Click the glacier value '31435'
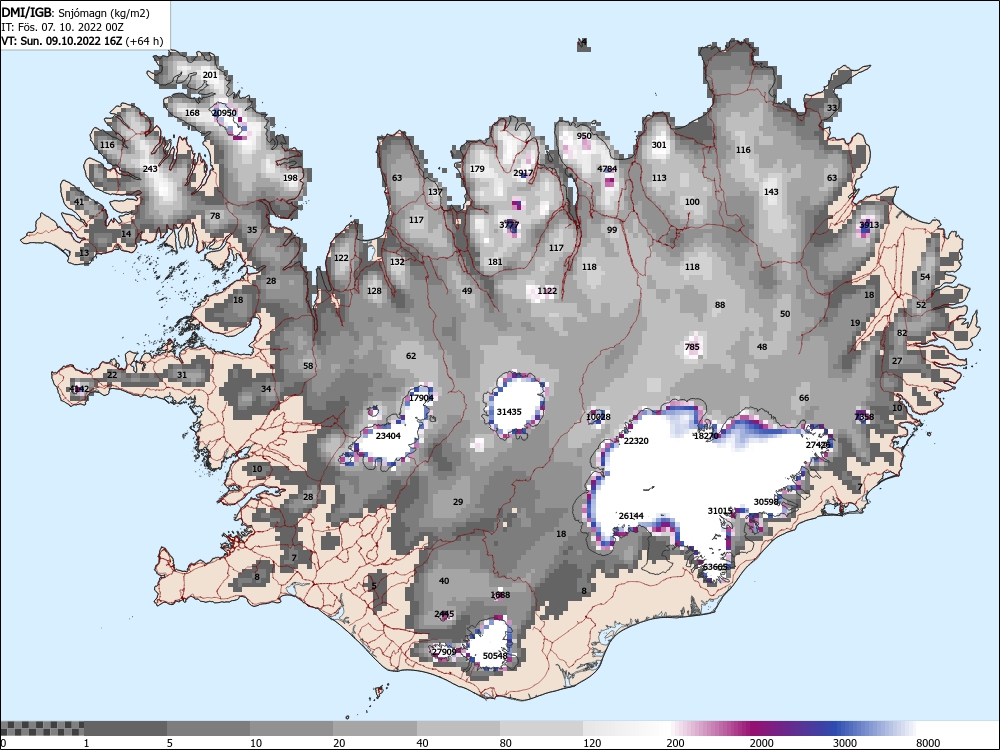 coord(509,412)
